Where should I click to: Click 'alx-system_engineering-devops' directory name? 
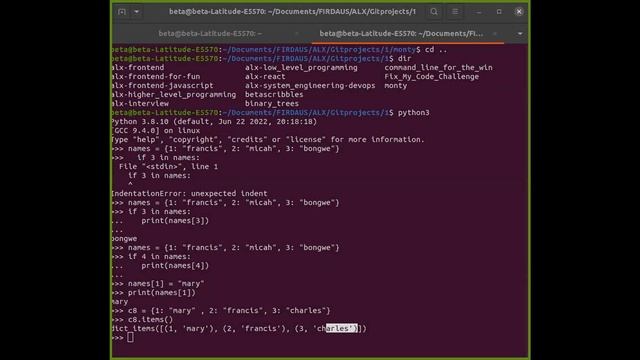310,86
